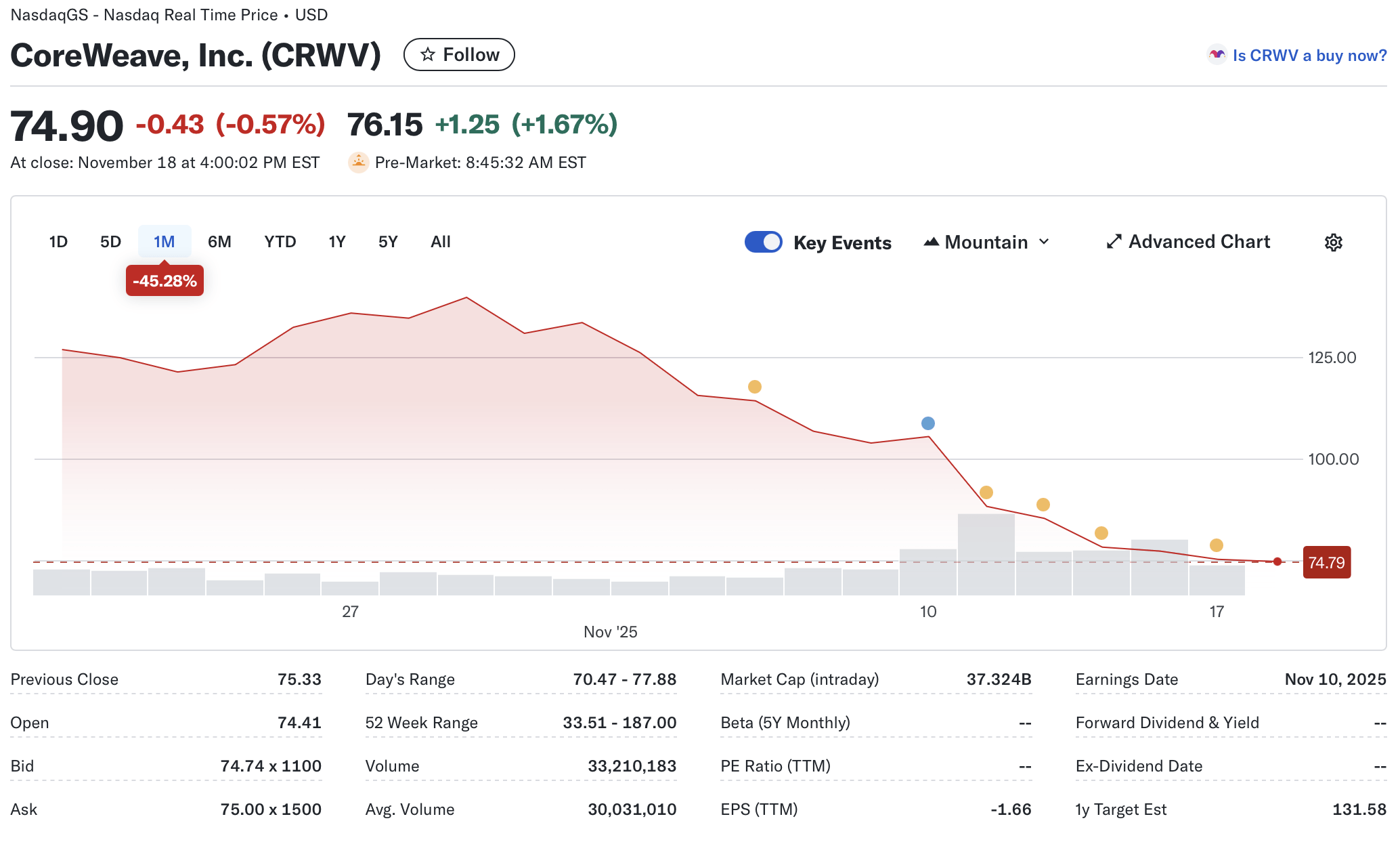The height and width of the screenshot is (844, 1400).
Task: Click the Follow button
Action: [x=459, y=54]
